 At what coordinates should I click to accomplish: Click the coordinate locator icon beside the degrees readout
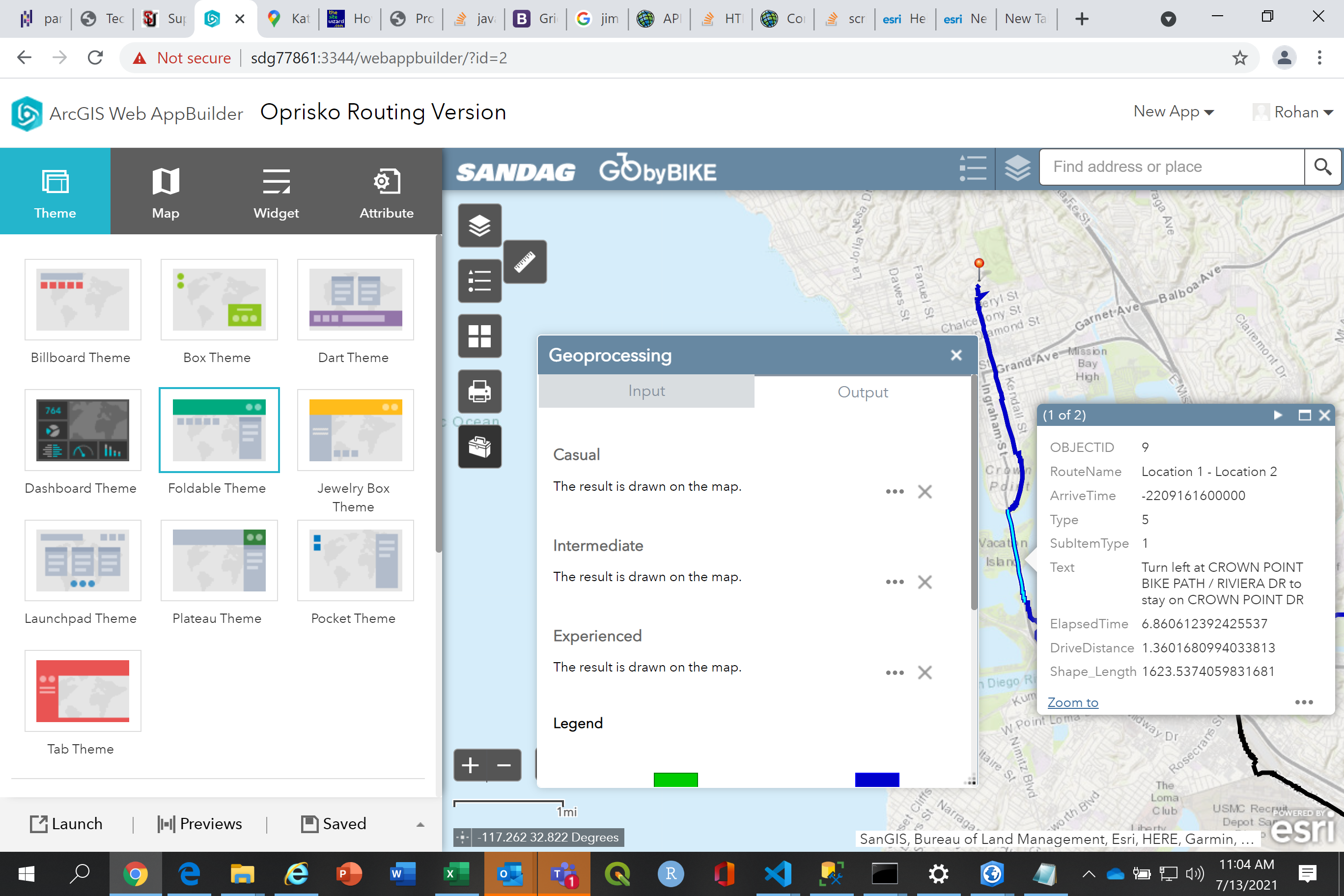[463, 837]
